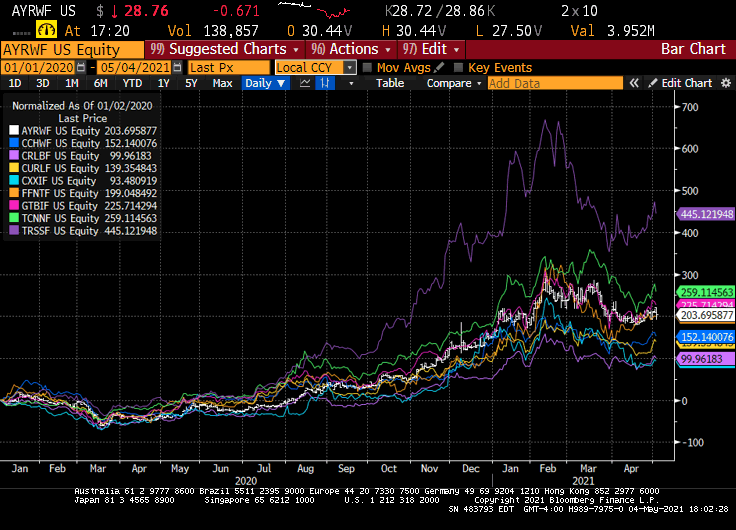Select the Max time range
This screenshot has width=736, height=530.
coord(222,83)
